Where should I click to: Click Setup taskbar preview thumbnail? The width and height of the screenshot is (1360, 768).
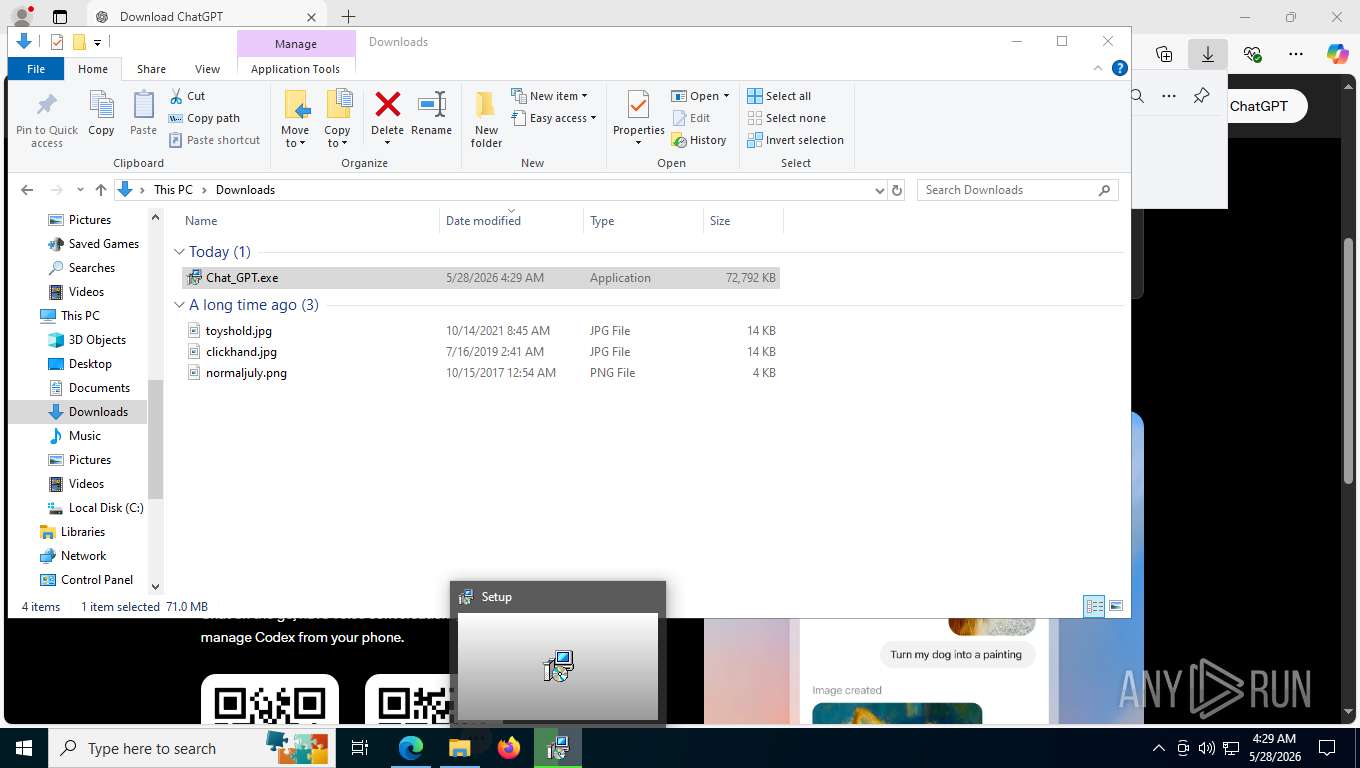click(558, 666)
